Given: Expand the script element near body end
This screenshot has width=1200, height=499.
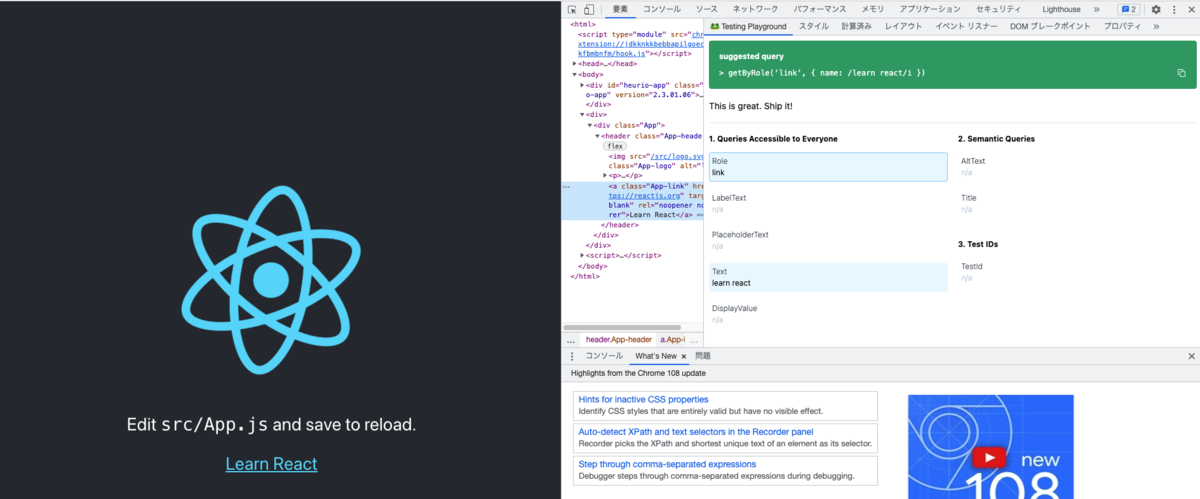Looking at the screenshot, I should point(582,255).
